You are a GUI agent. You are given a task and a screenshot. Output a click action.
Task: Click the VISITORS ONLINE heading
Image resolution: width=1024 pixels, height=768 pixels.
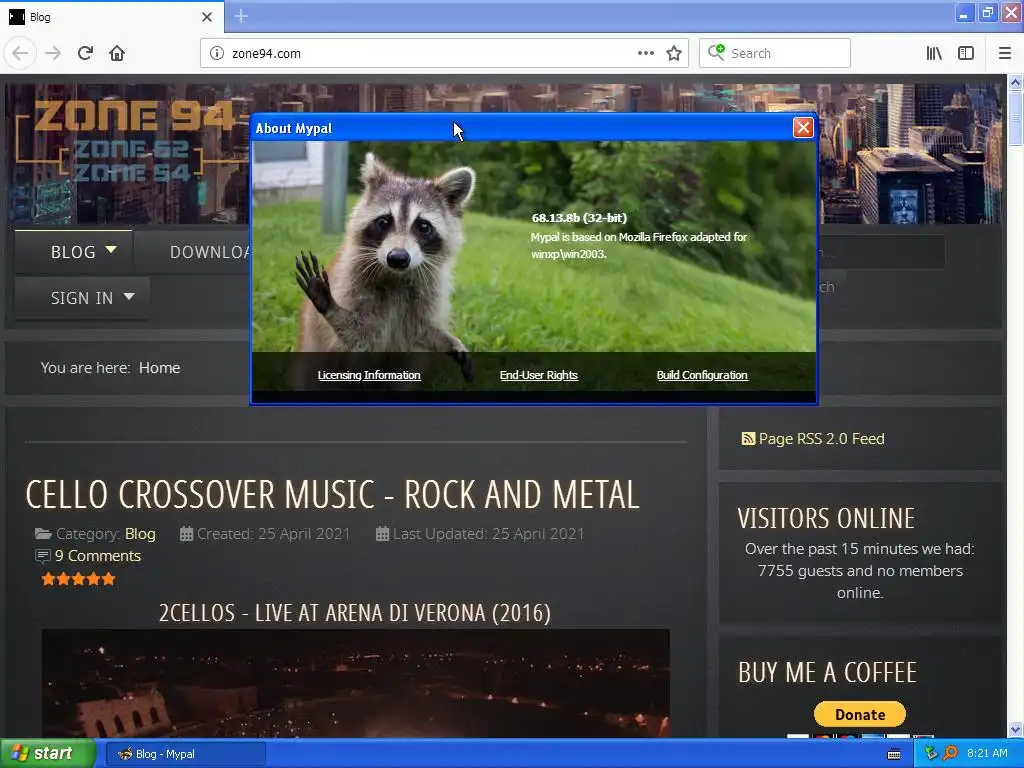click(x=826, y=519)
